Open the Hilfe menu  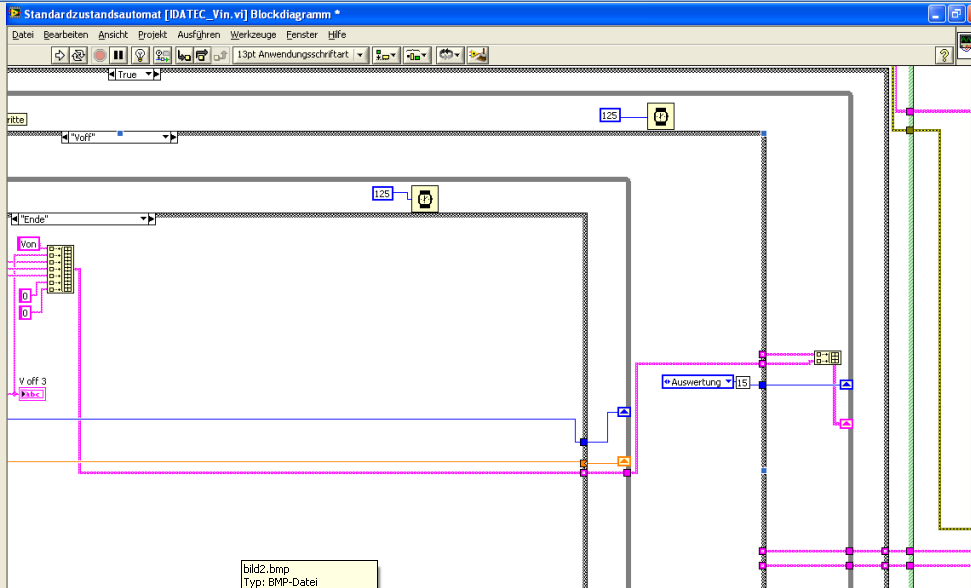pyautogui.click(x=337, y=35)
